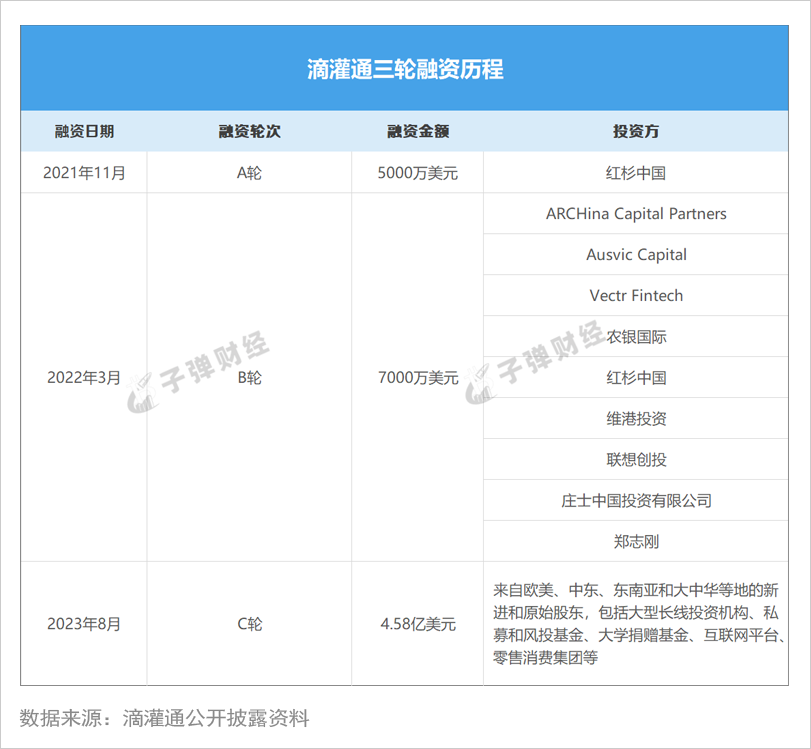Image resolution: width=811 pixels, height=749 pixels.
Task: Select 联想创投 investor cell
Action: 636,459
